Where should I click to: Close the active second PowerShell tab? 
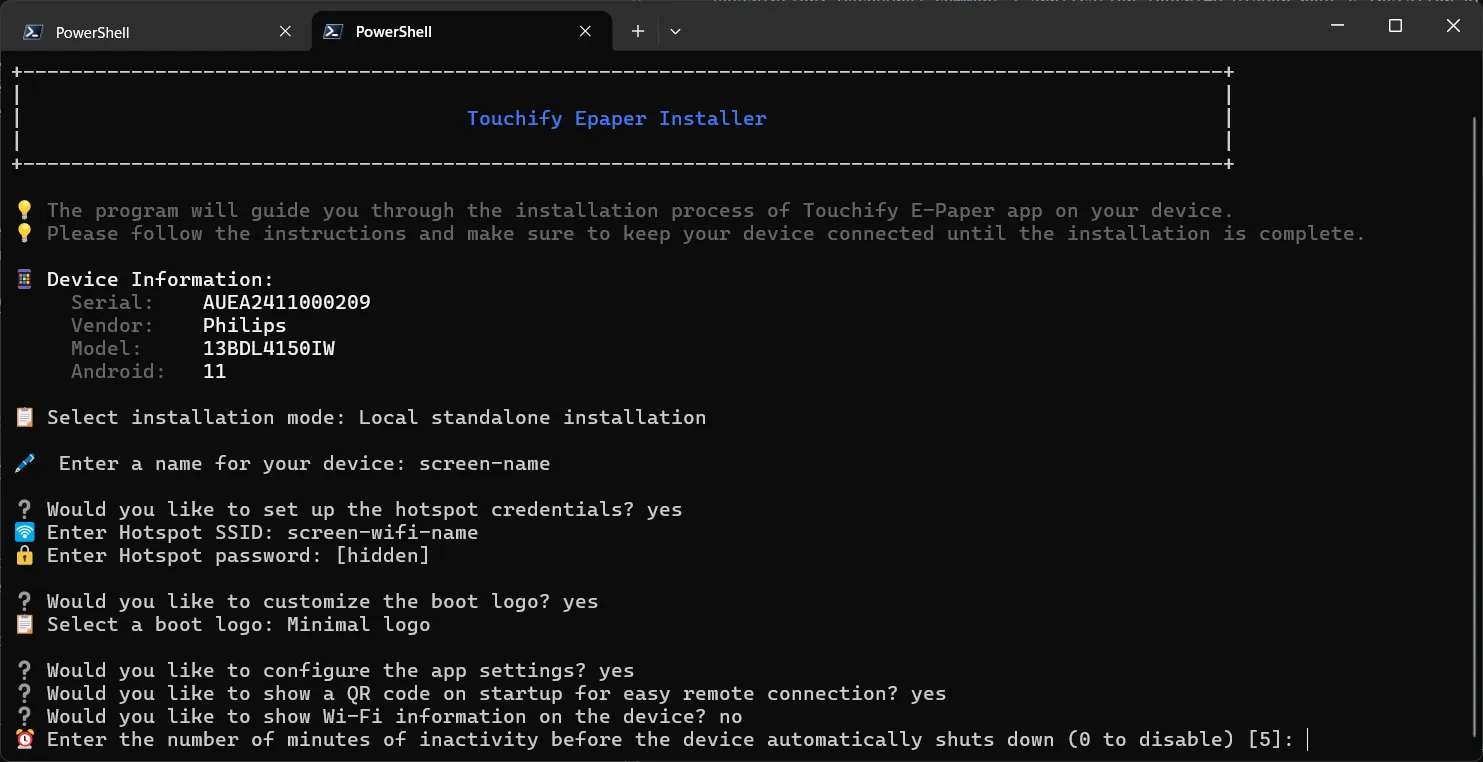pos(586,32)
